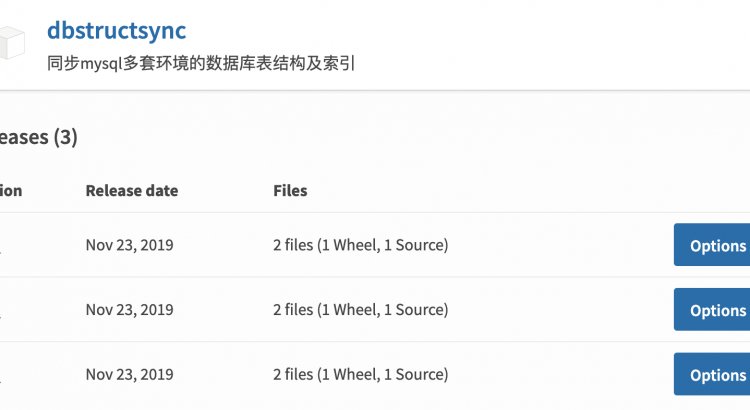Click the Releases (3) heading

coord(38,138)
